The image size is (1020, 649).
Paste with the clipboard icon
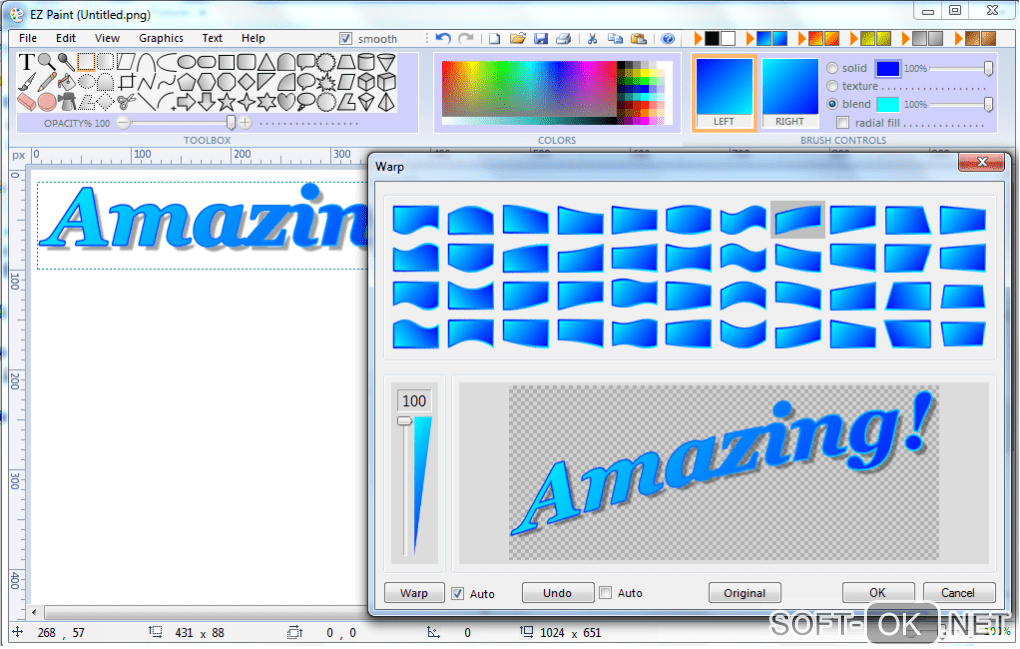639,38
